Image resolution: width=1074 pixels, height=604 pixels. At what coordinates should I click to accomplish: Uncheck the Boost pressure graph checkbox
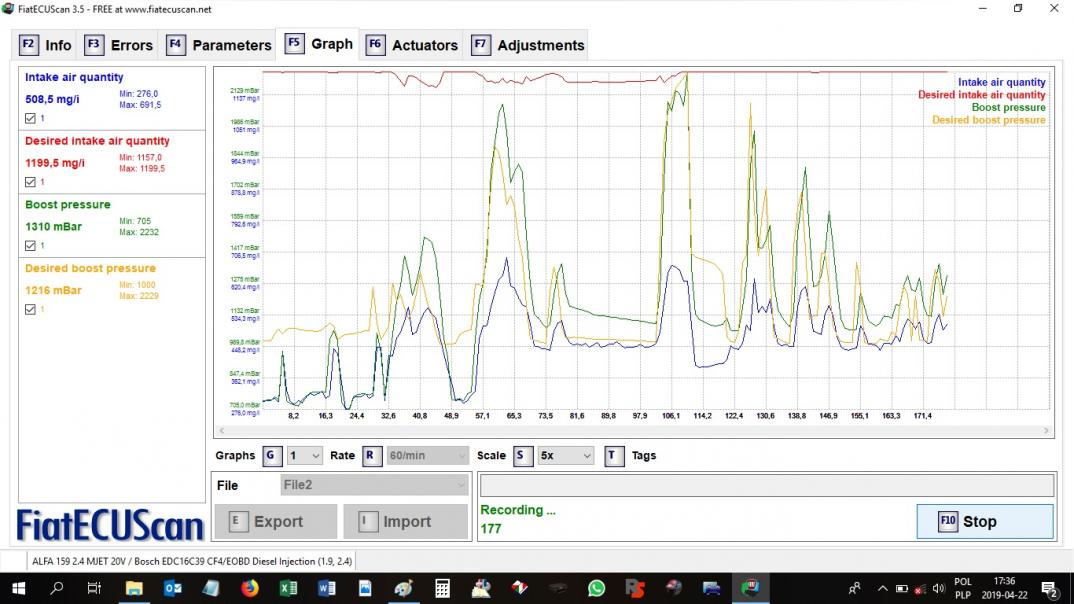[30, 245]
